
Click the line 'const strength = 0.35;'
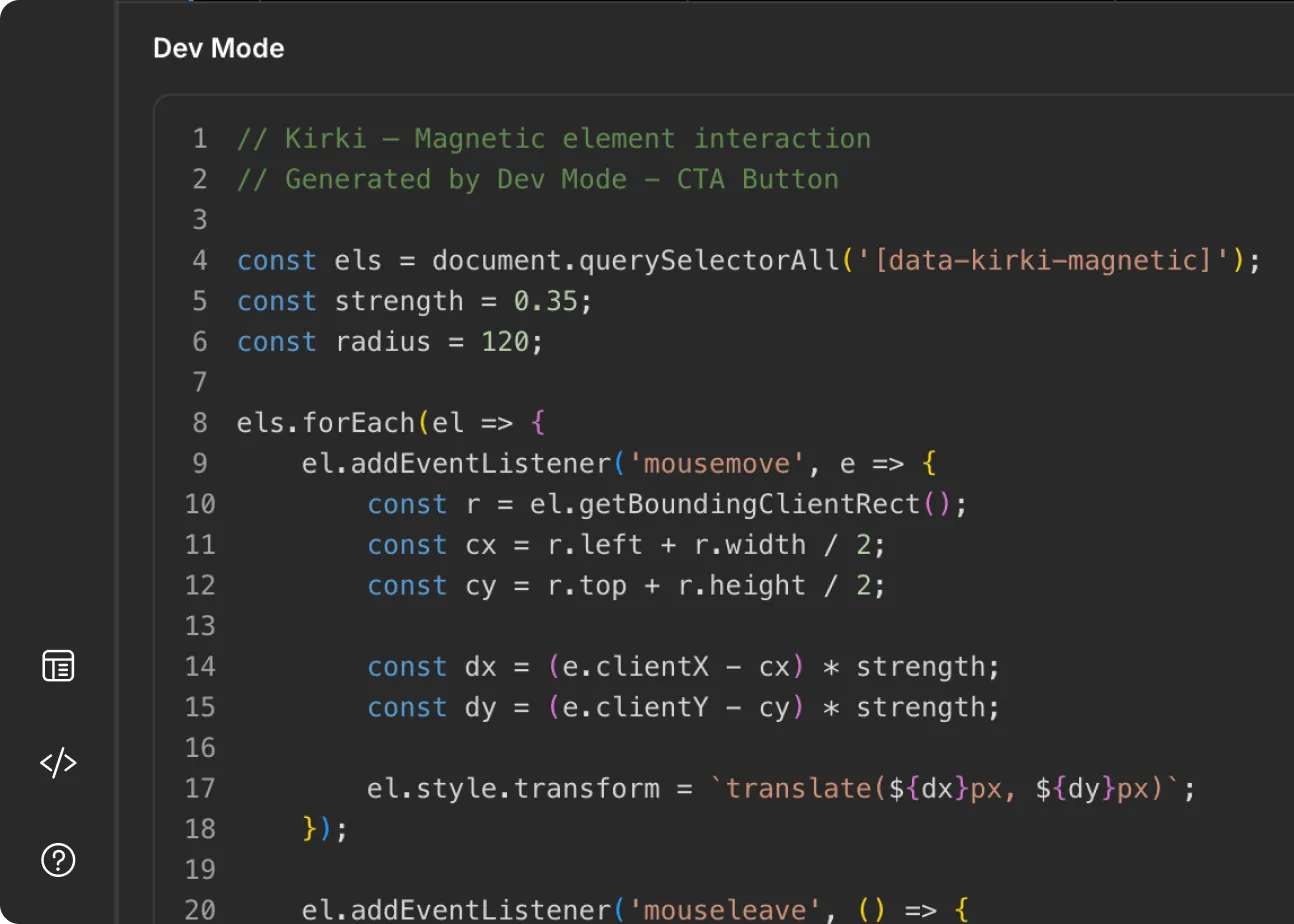click(x=415, y=301)
